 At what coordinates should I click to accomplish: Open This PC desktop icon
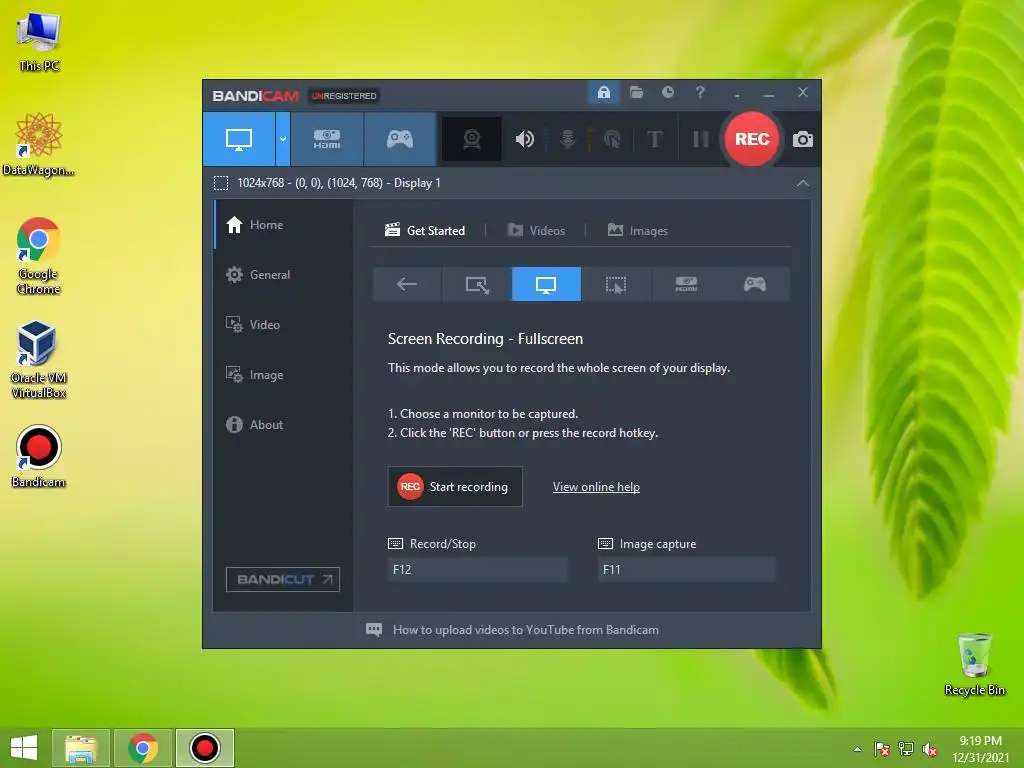coord(39,42)
